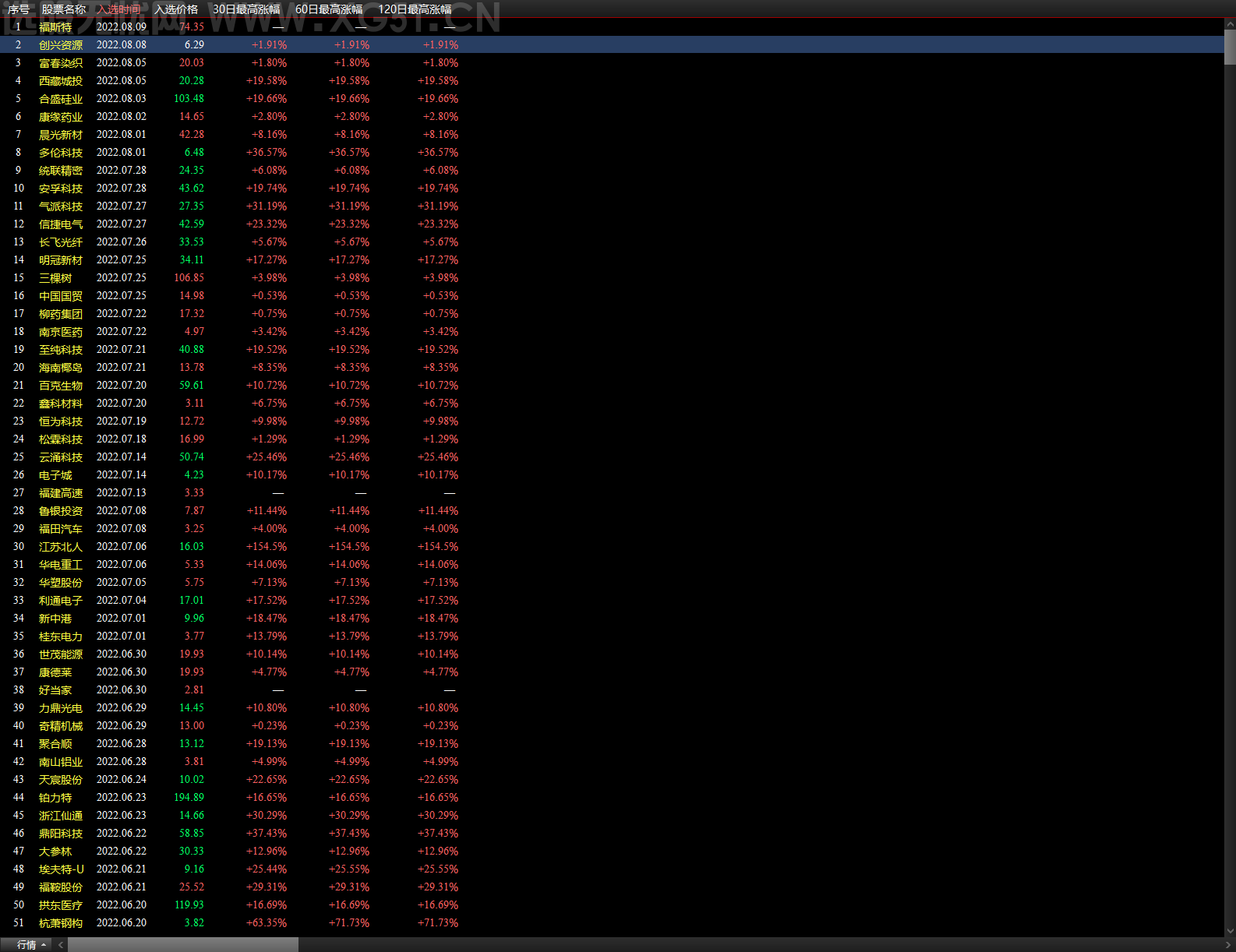Select stock 华电重工
Image resolution: width=1236 pixels, height=952 pixels.
[61, 565]
